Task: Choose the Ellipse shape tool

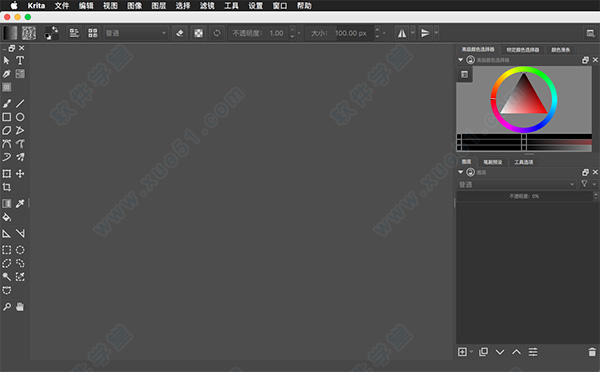Action: tap(20, 117)
